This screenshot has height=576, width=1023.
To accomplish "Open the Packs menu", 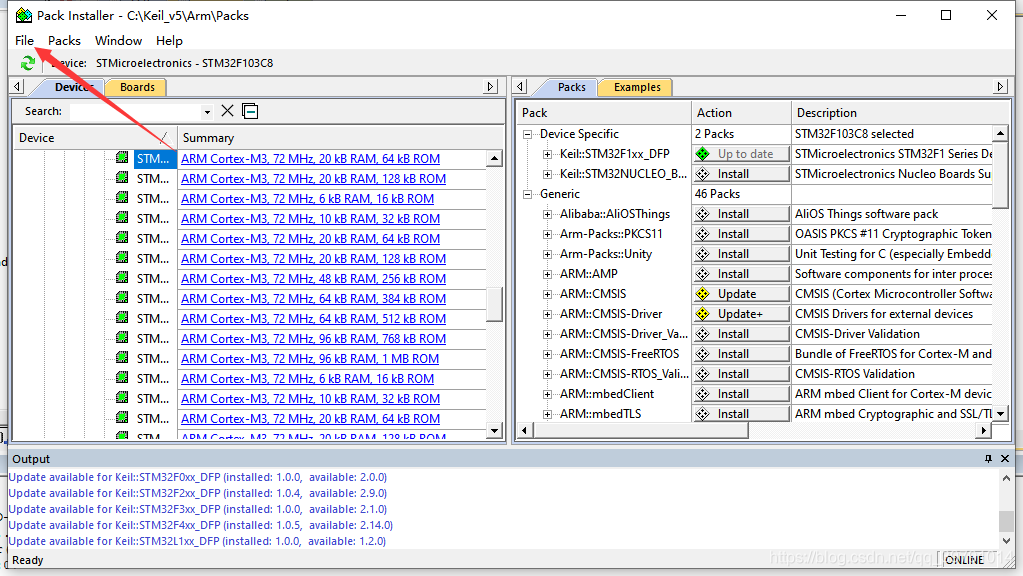I will click(64, 40).
